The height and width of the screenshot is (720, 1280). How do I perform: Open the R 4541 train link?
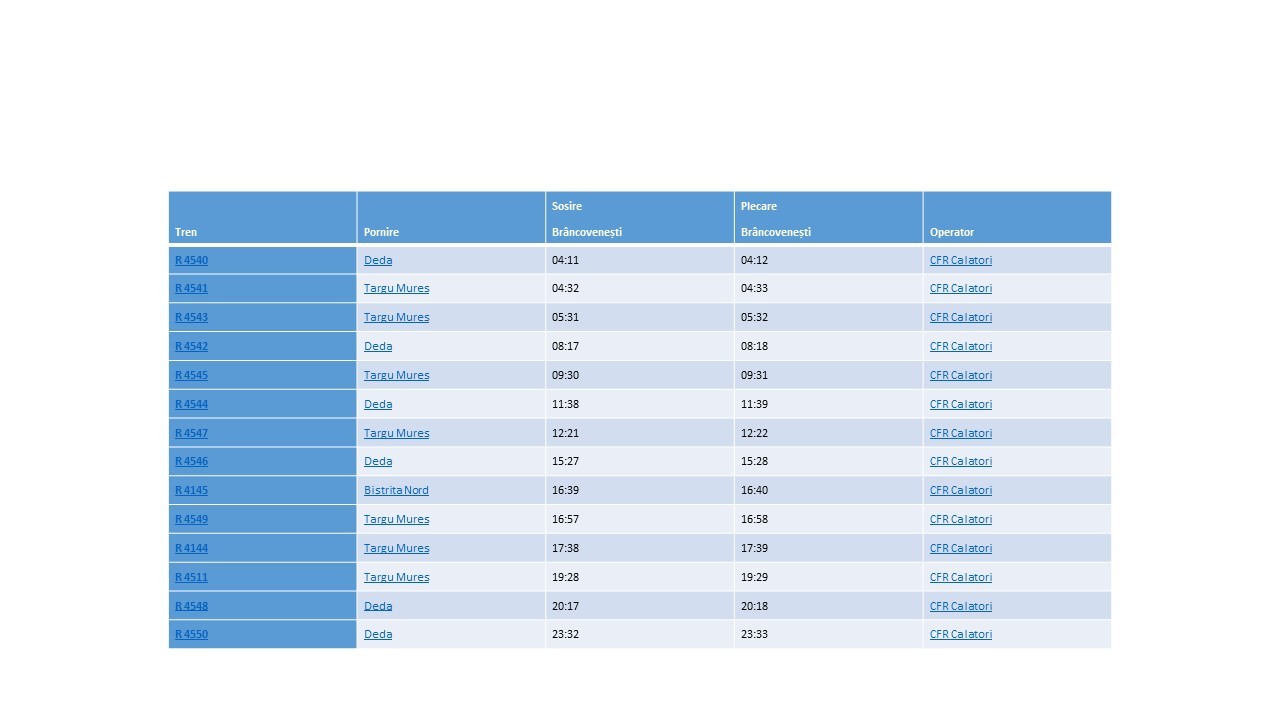pos(191,288)
